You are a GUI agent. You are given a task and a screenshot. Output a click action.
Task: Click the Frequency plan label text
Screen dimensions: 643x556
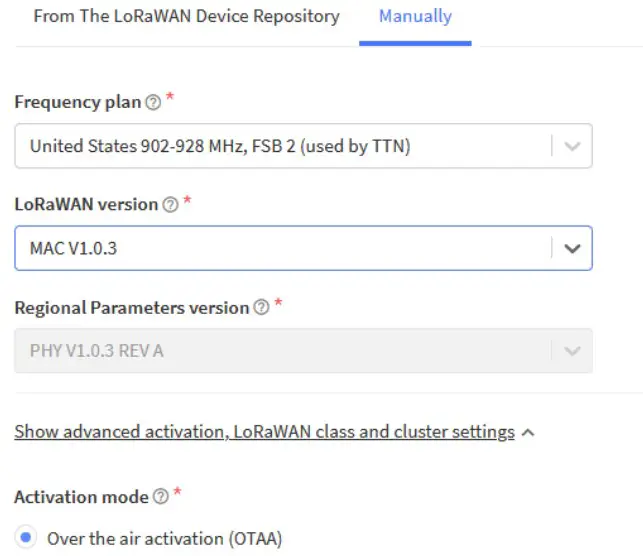coord(77,102)
